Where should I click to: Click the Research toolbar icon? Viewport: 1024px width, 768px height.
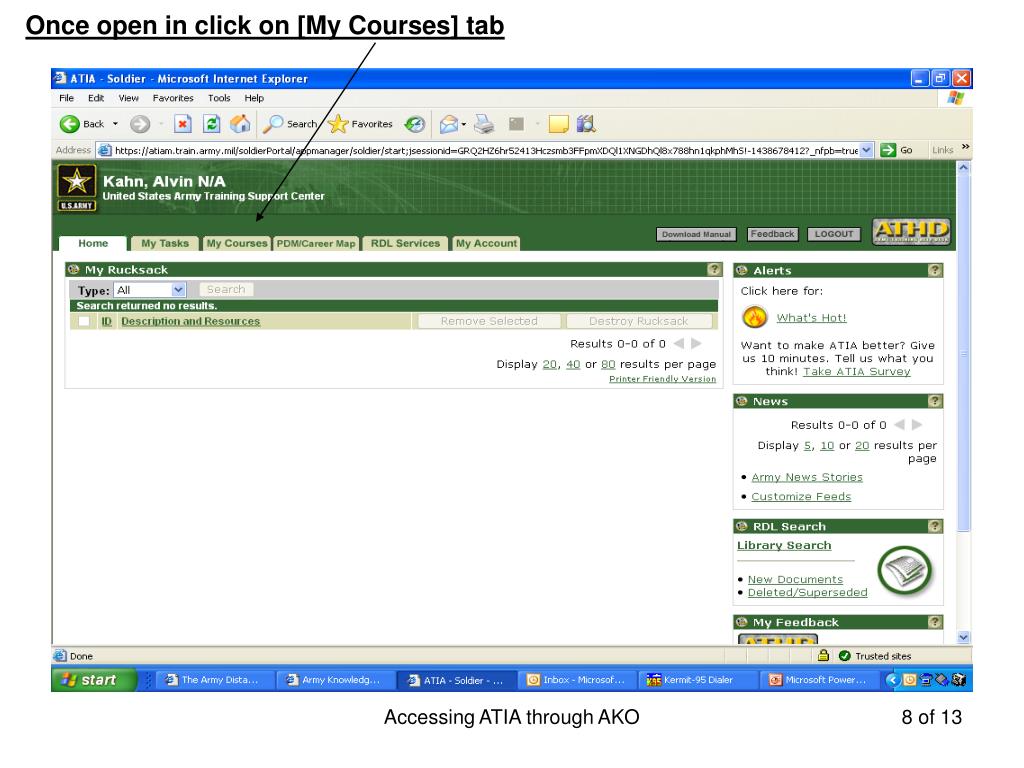(586, 123)
